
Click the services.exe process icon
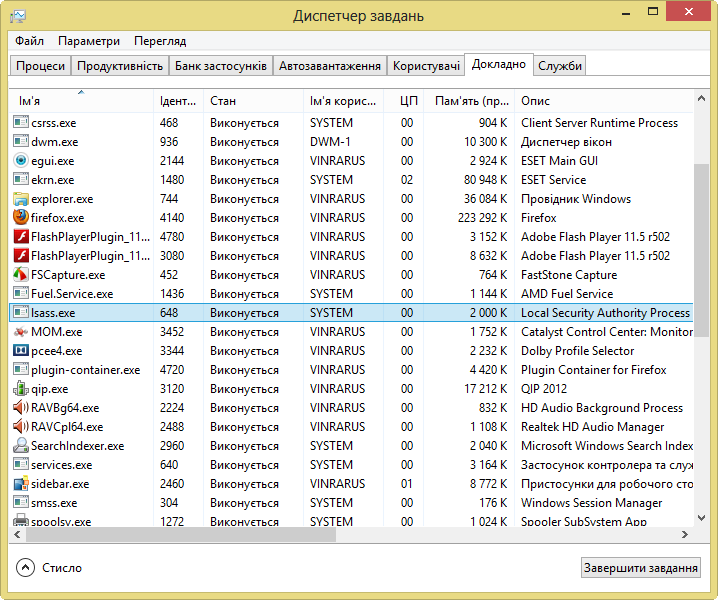pos(21,464)
